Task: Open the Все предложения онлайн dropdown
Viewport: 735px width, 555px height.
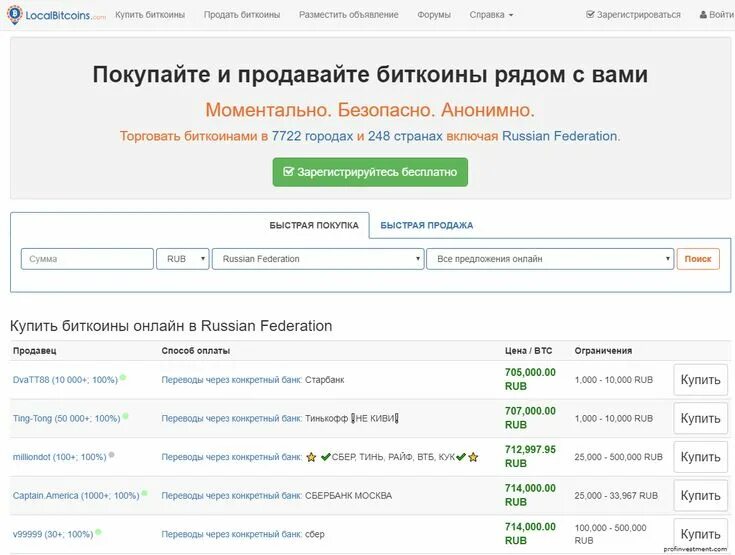Action: pos(550,259)
